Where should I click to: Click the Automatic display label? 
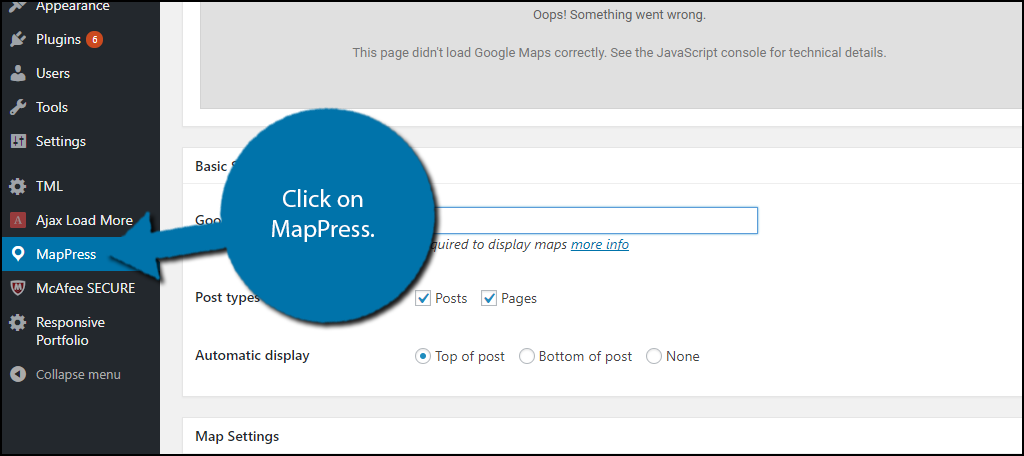pos(252,356)
